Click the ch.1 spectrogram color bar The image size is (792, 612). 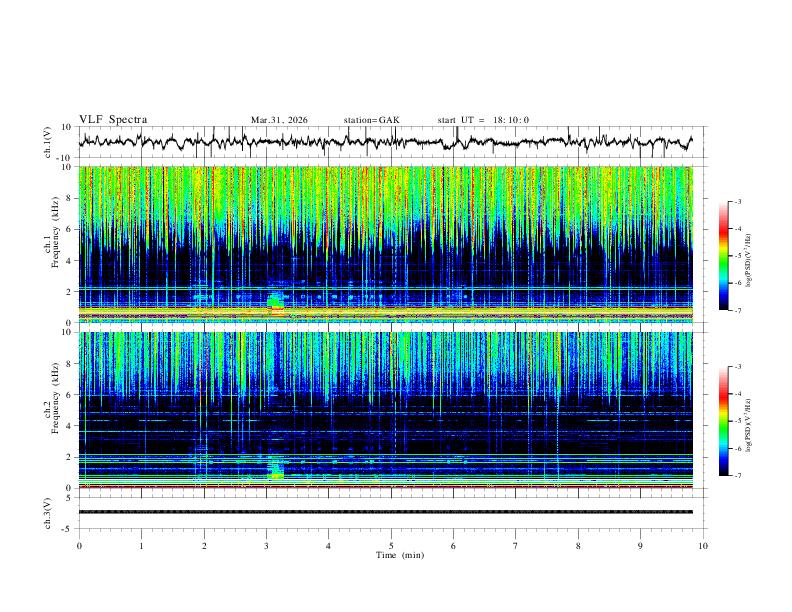723,256
